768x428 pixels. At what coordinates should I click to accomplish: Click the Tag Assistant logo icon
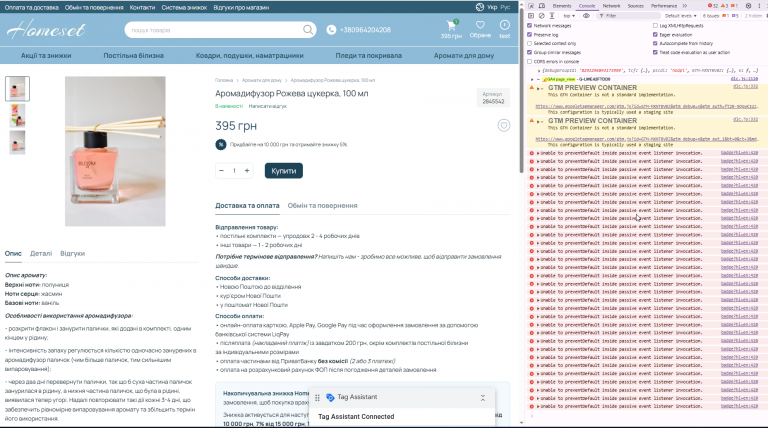[x=330, y=398]
